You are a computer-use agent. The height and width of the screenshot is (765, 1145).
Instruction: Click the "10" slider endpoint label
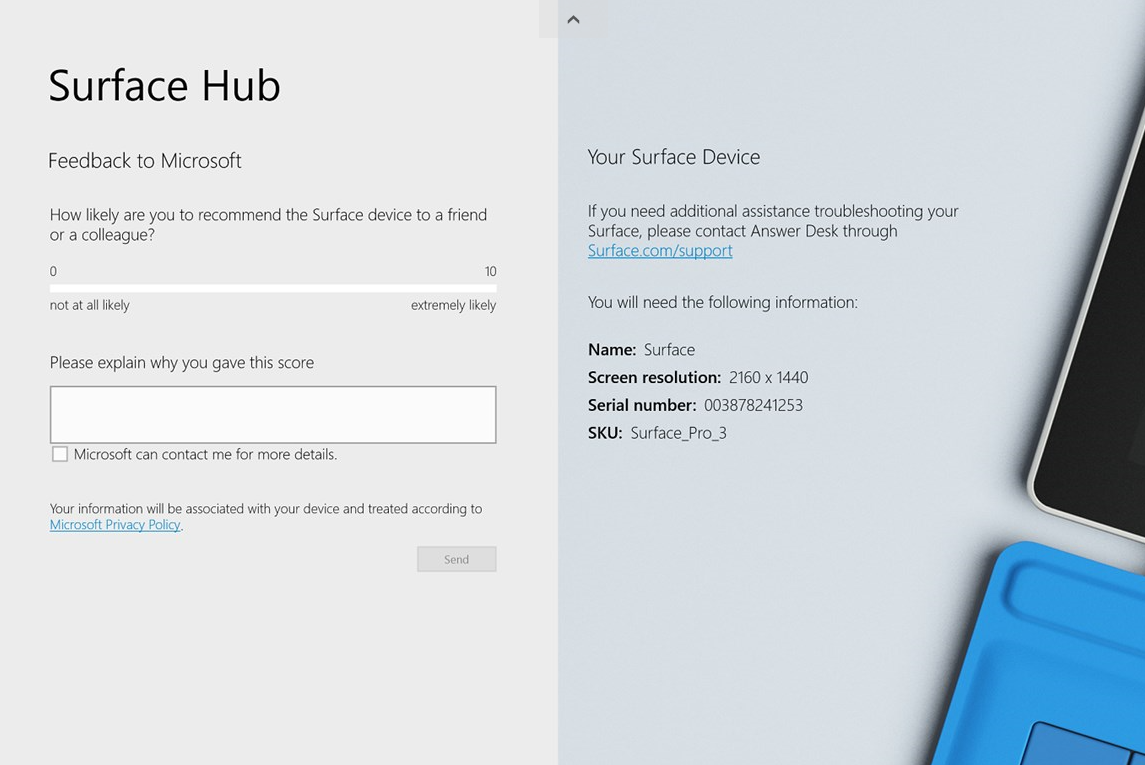(490, 270)
